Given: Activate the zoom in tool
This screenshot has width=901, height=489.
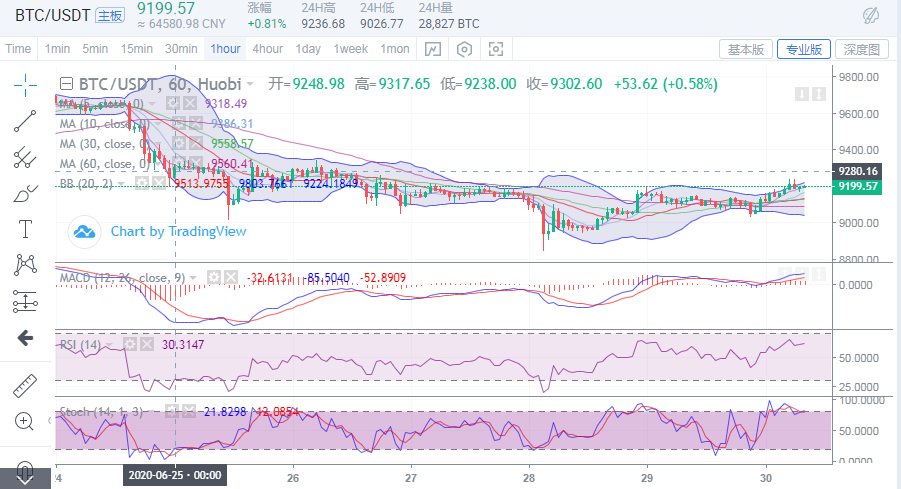Looking at the screenshot, I should (25, 421).
